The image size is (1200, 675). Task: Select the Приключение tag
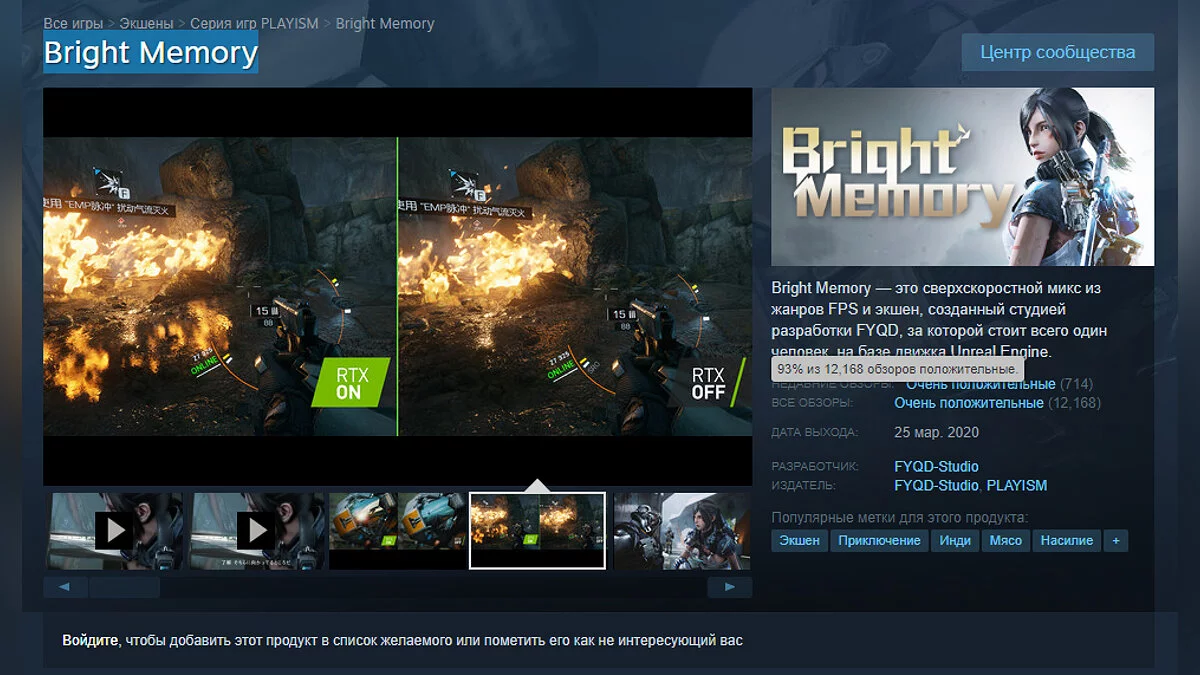click(x=879, y=540)
